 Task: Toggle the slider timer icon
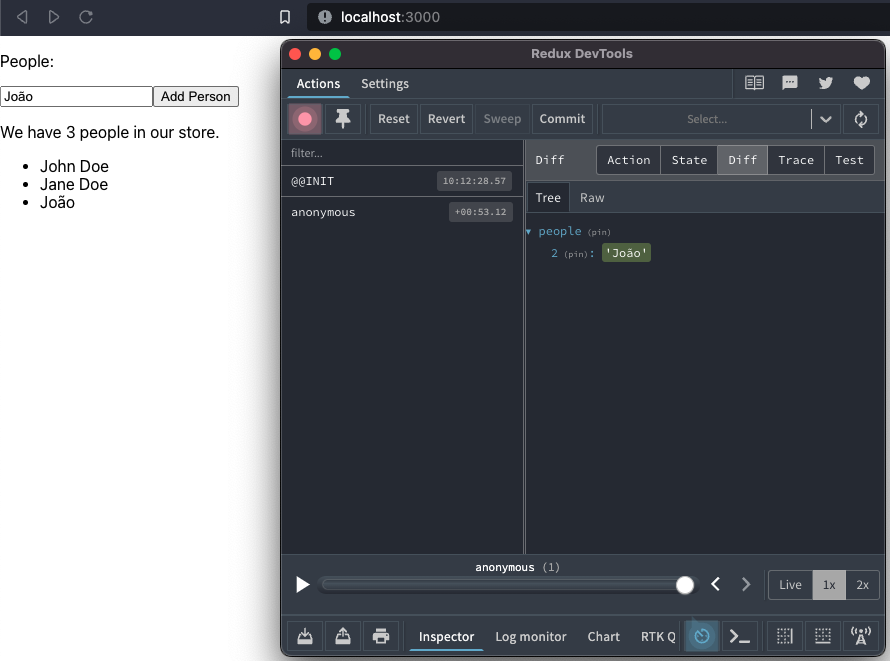click(x=702, y=636)
